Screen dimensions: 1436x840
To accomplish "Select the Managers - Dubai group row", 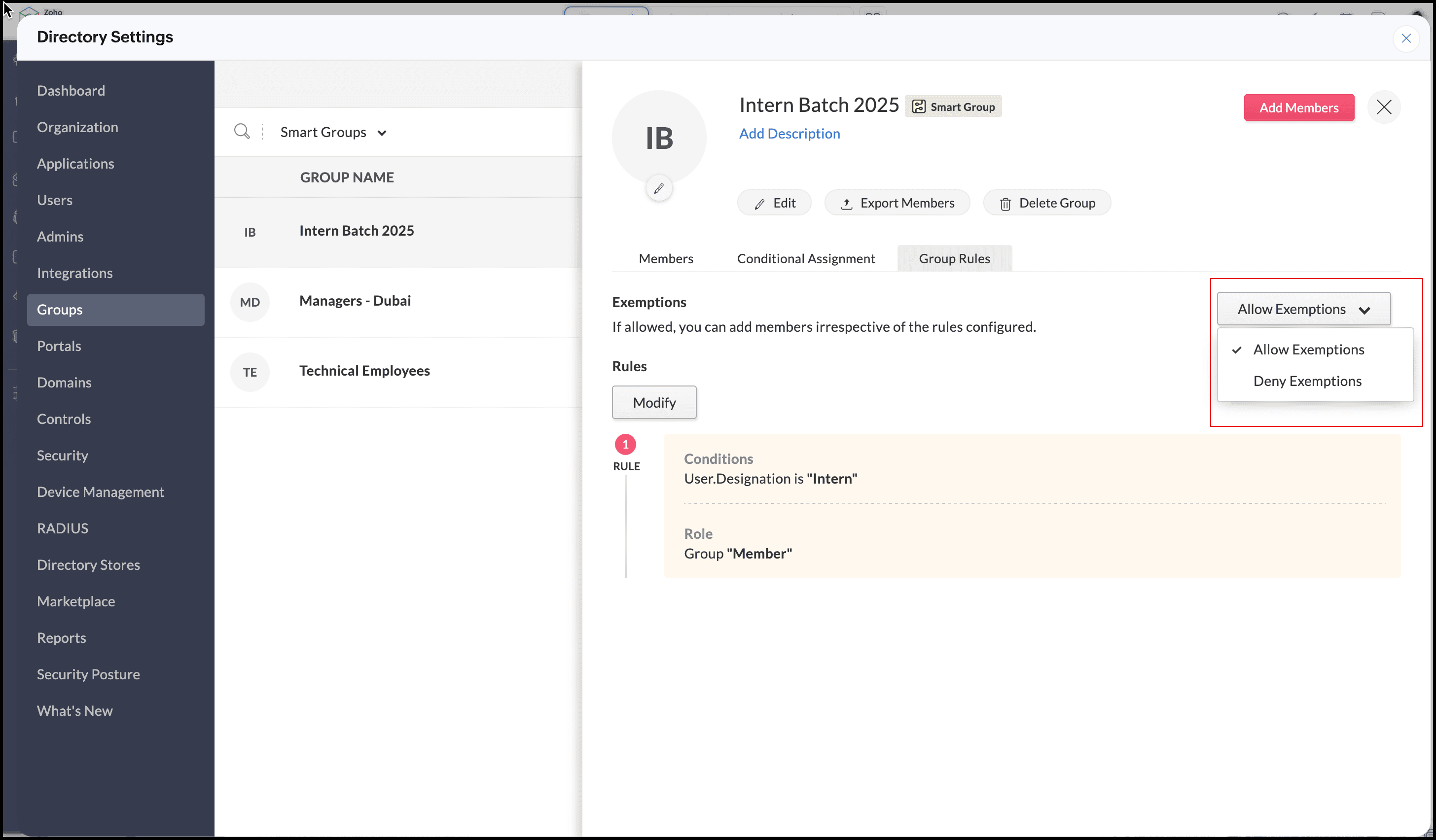I will point(355,301).
